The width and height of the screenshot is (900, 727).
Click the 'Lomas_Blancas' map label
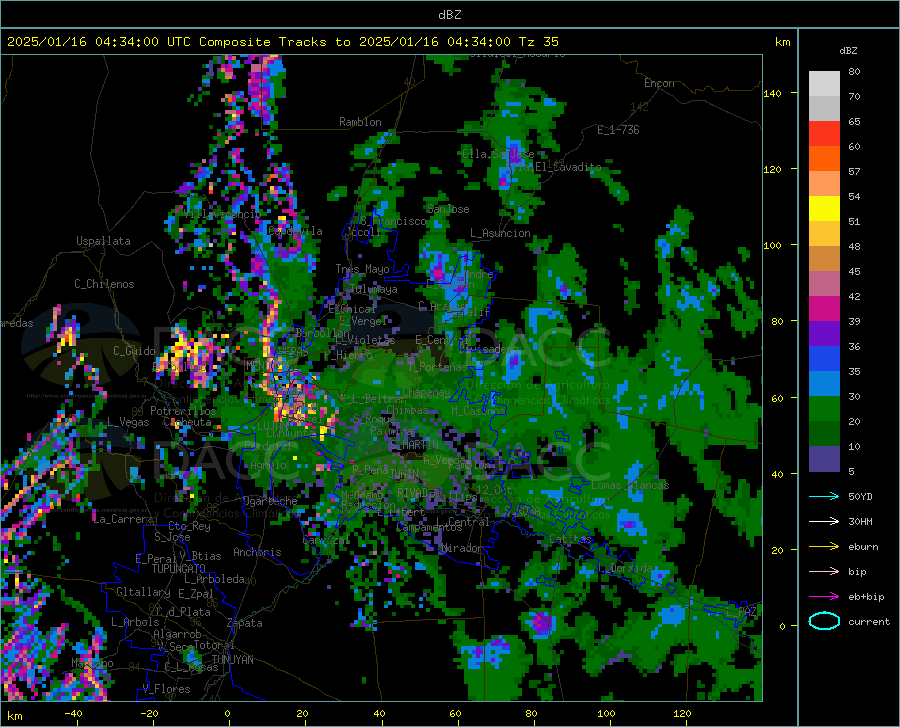point(630,485)
